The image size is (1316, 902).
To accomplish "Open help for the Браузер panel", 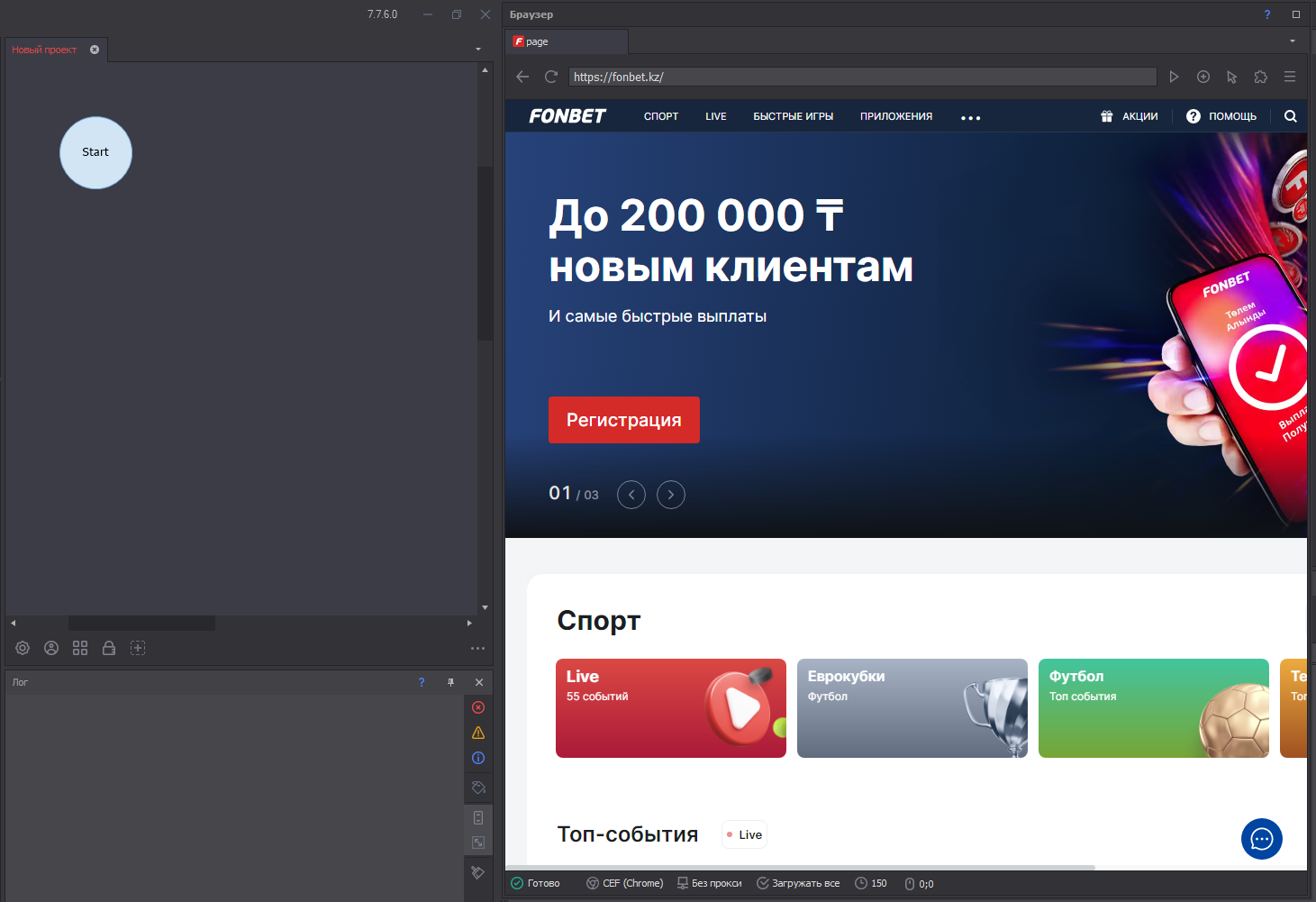I will point(1267,14).
